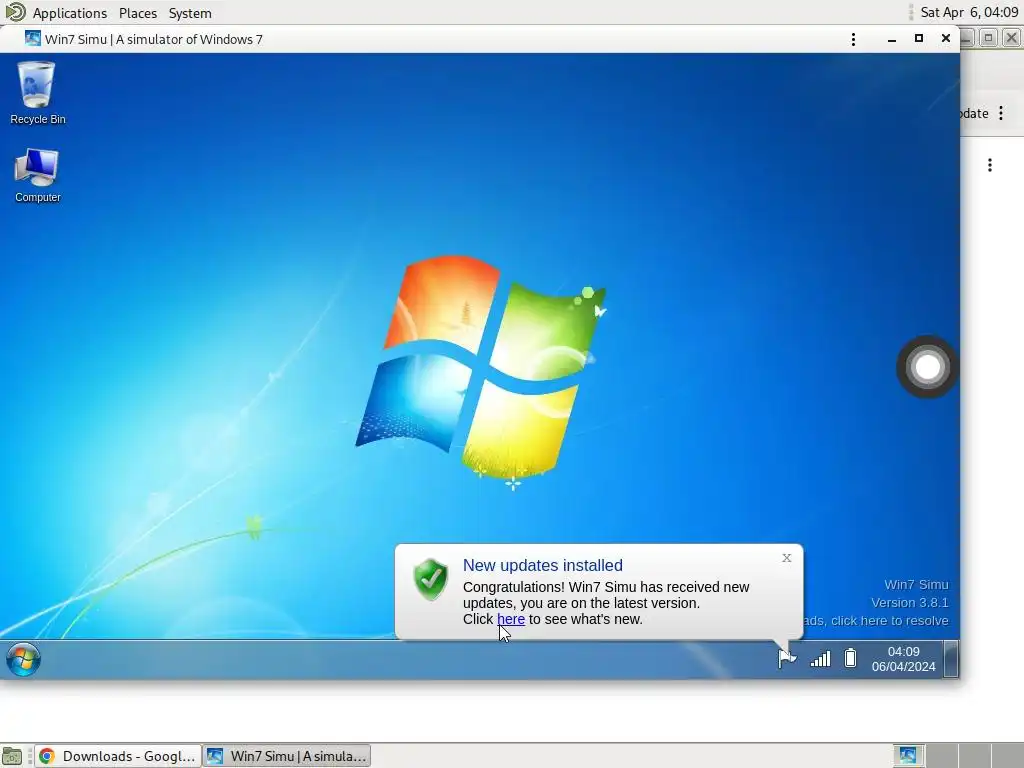Open the Applications menu
This screenshot has width=1024, height=768.
click(70, 13)
